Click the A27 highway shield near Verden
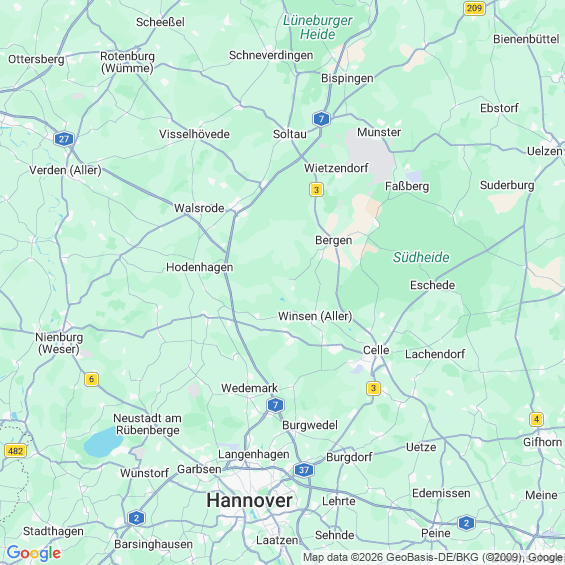Screen dimensions: 565x565 coord(64,139)
